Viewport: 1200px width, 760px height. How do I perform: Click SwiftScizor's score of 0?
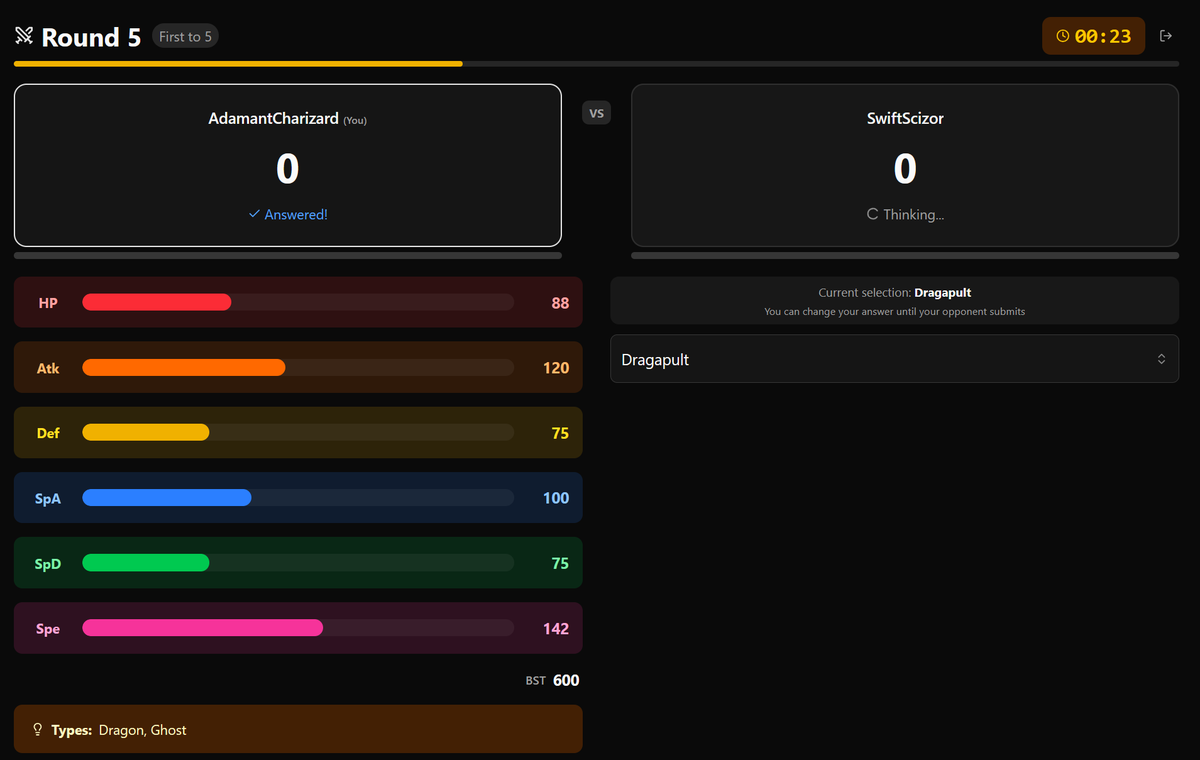tap(905, 168)
